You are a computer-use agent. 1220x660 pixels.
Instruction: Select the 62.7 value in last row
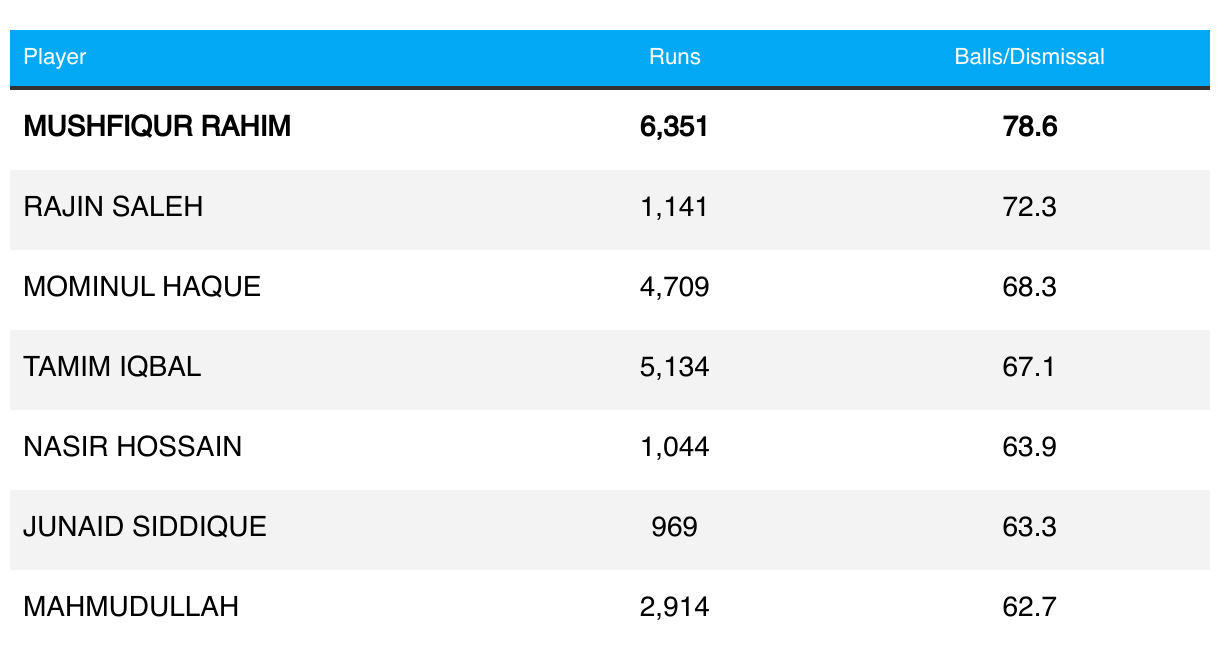[1030, 607]
